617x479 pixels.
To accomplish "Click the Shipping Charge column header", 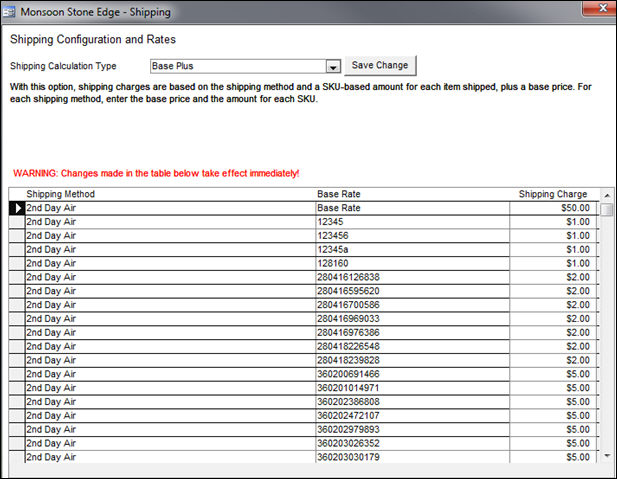I will pos(554,194).
